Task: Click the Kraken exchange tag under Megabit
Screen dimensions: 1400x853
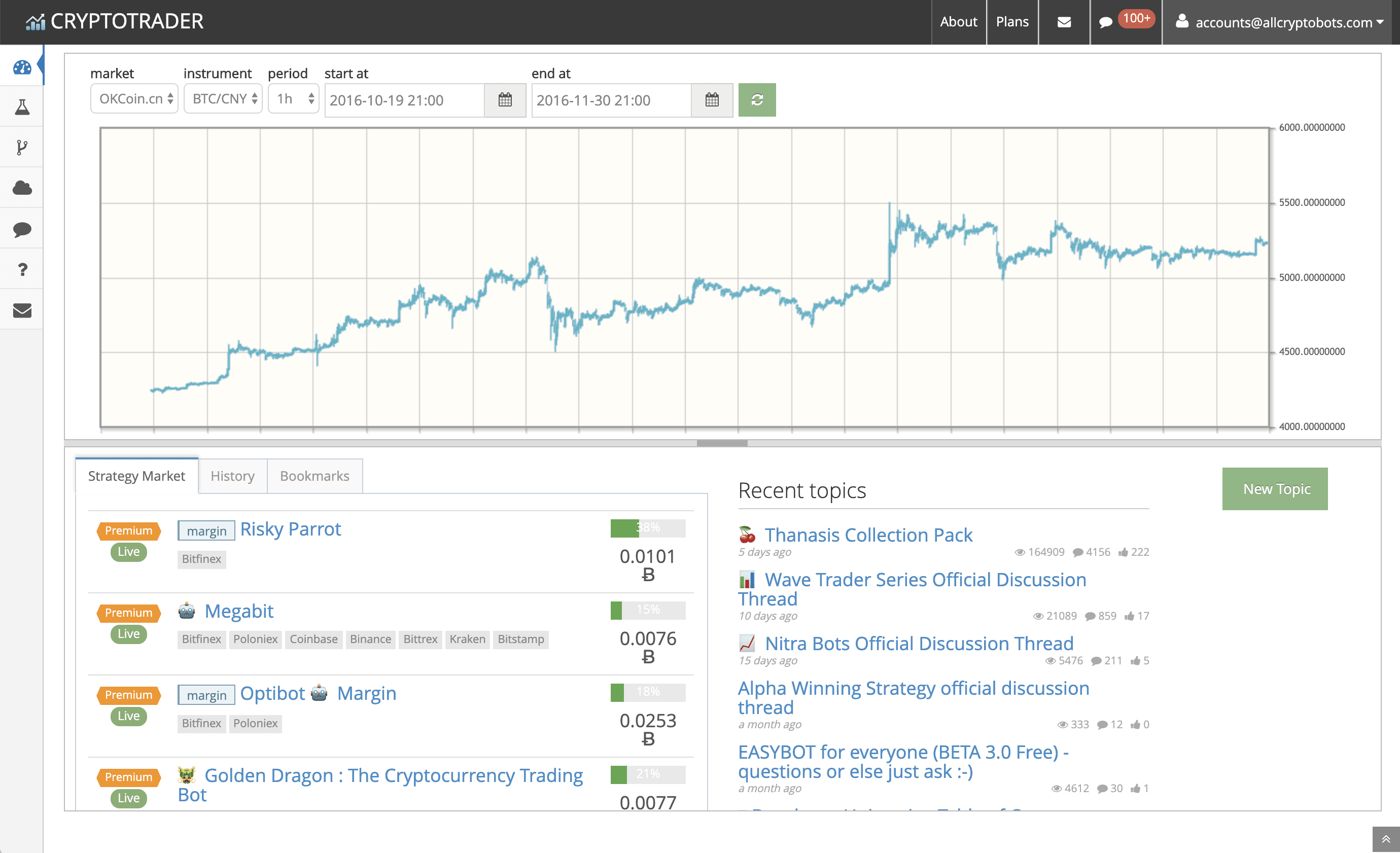Action: (x=467, y=639)
